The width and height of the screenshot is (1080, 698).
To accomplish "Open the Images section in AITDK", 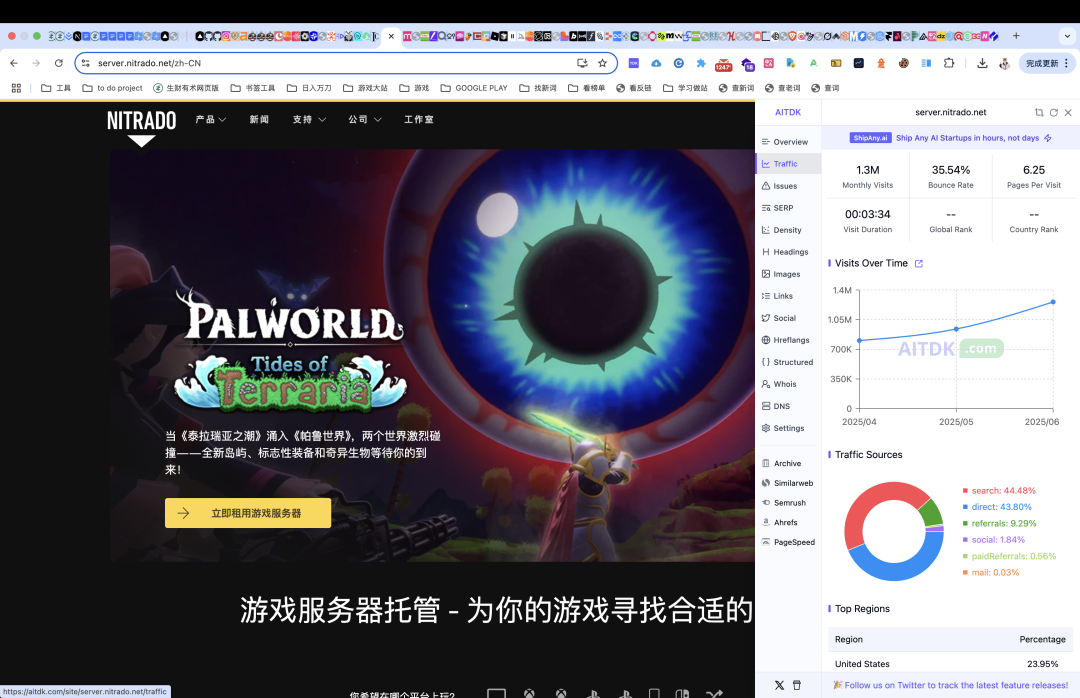I will (x=786, y=274).
